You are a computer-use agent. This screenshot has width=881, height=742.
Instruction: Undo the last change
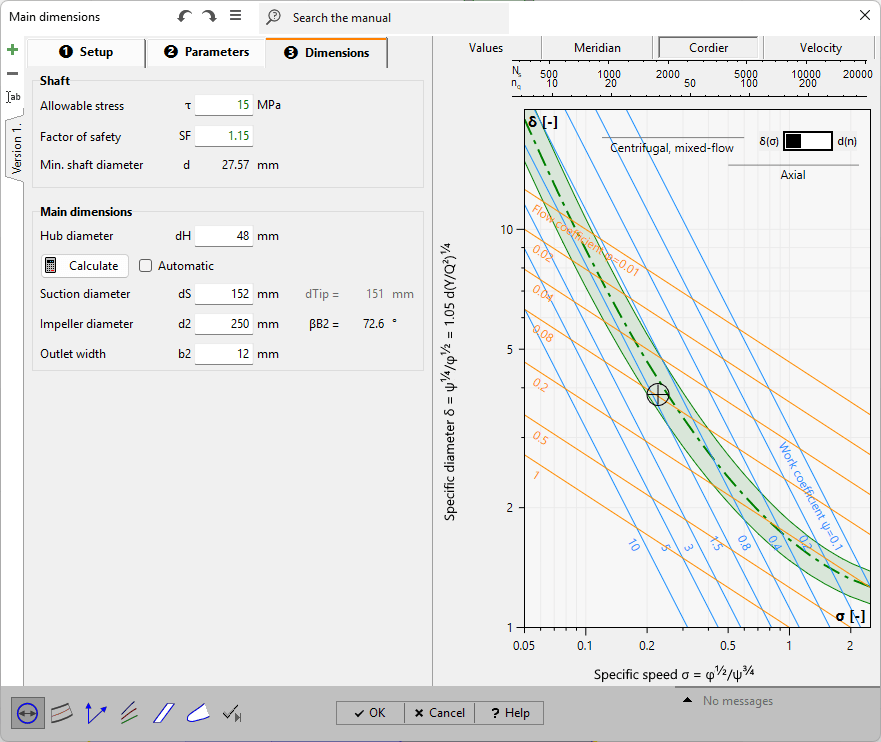184,16
